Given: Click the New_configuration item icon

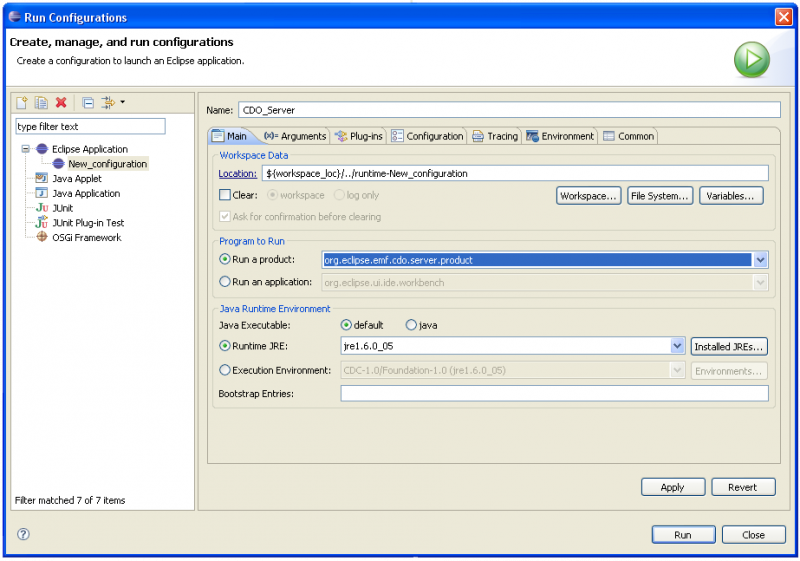Looking at the screenshot, I should (59, 164).
